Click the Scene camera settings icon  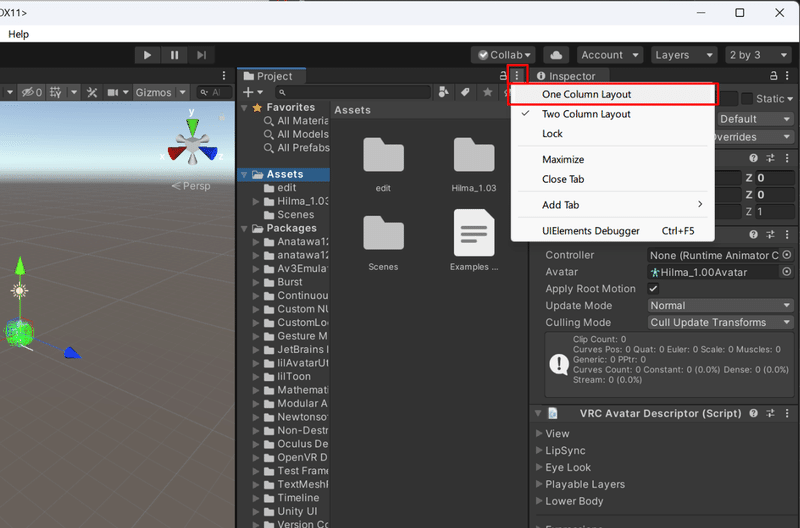(x=113, y=92)
